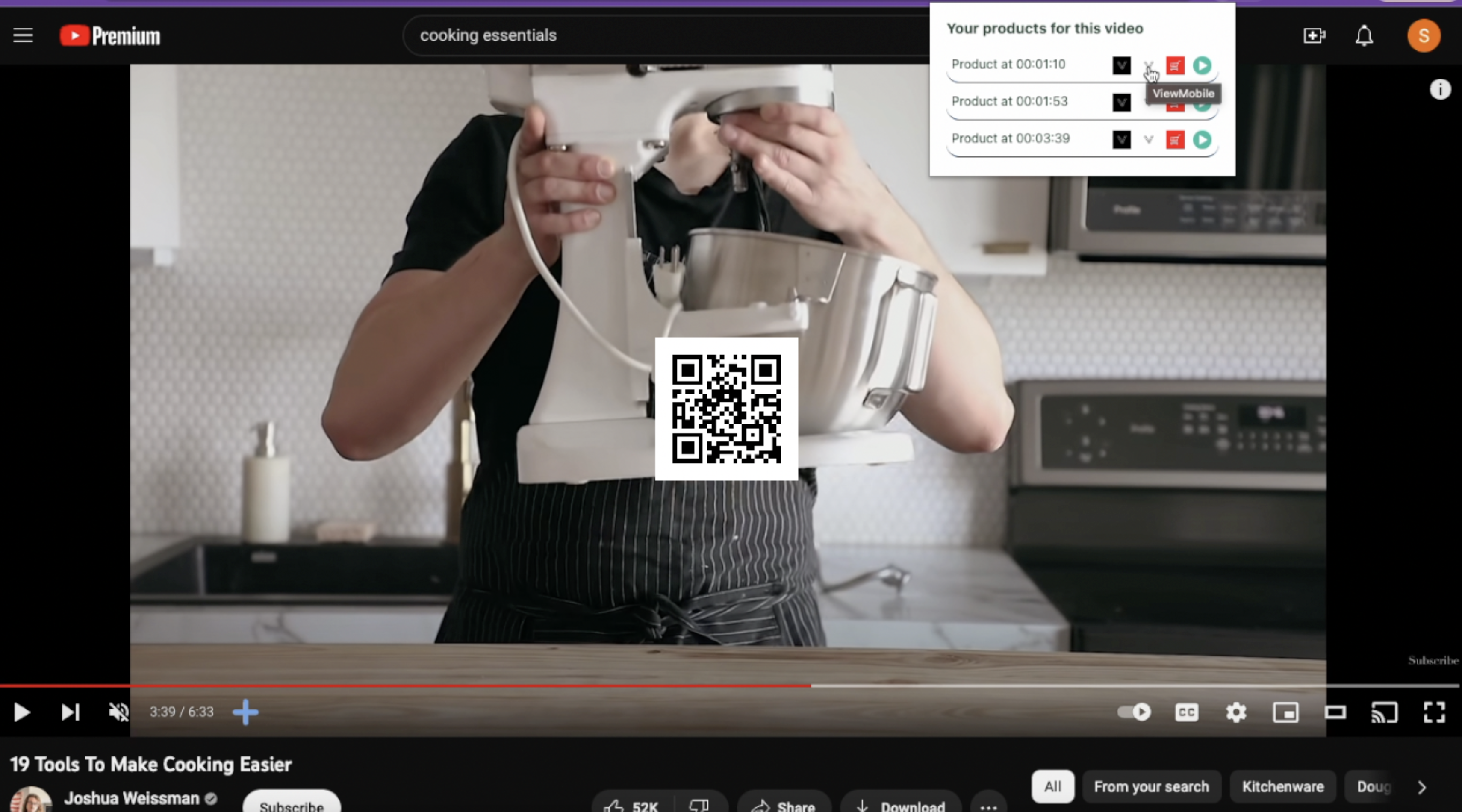Click the black V icon for Product at 00:03:39
Image resolution: width=1462 pixels, height=812 pixels.
tap(1121, 140)
